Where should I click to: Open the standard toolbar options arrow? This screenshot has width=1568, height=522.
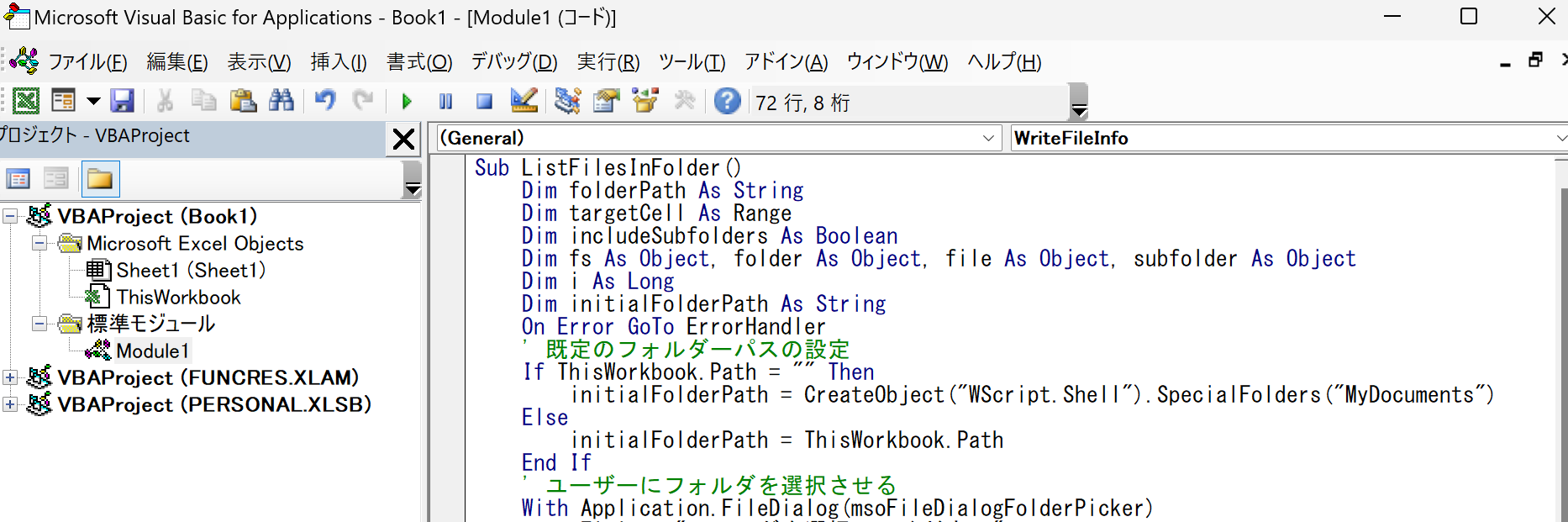(x=1080, y=102)
